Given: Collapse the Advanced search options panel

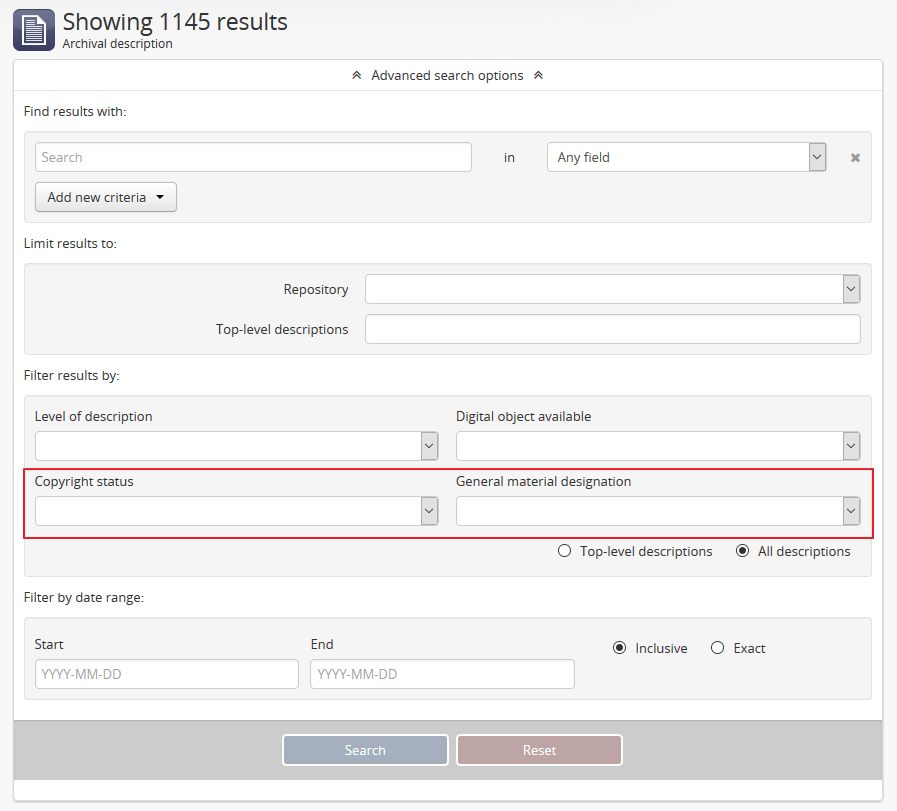Looking at the screenshot, I should (447, 76).
